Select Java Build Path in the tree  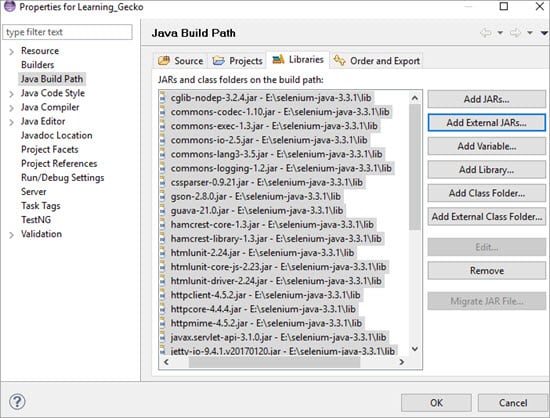[52, 79]
